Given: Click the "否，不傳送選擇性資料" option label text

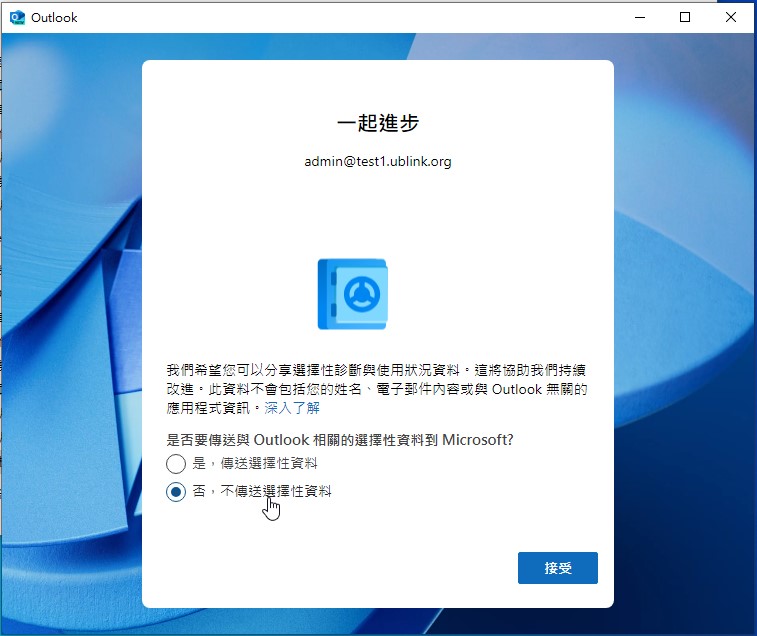Looking at the screenshot, I should point(261,492).
